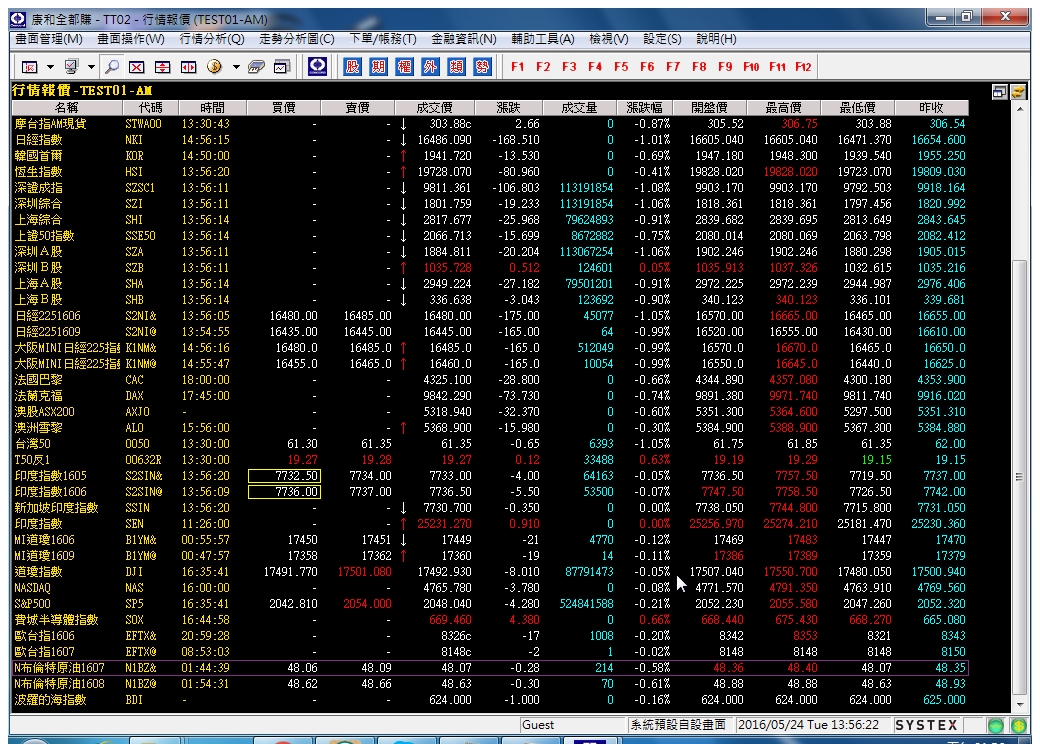Open the 行情分析(Q) menu
This screenshot has width=1040, height=744.
point(212,39)
